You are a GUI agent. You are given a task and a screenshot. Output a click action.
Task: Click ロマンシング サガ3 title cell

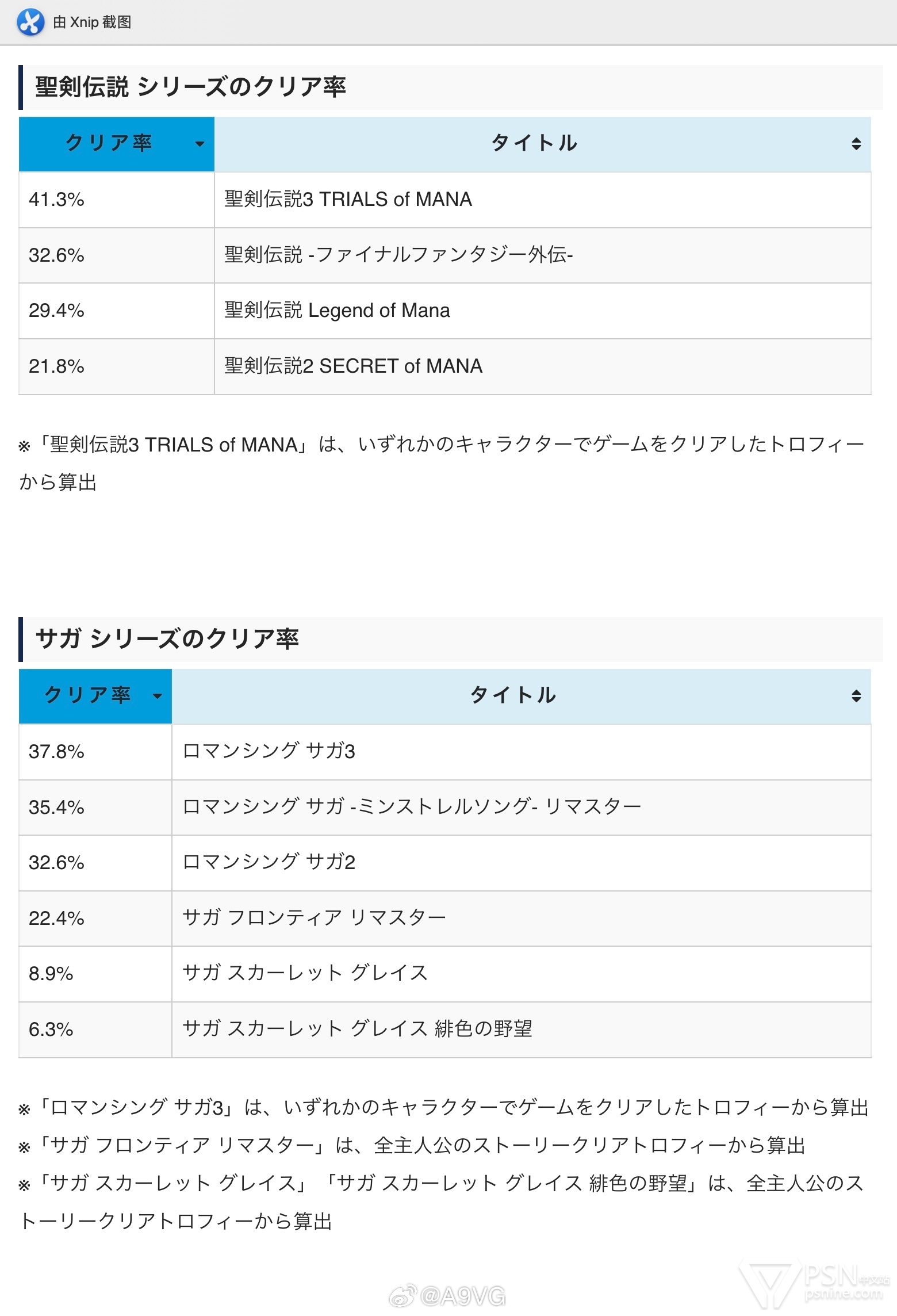[521, 751]
